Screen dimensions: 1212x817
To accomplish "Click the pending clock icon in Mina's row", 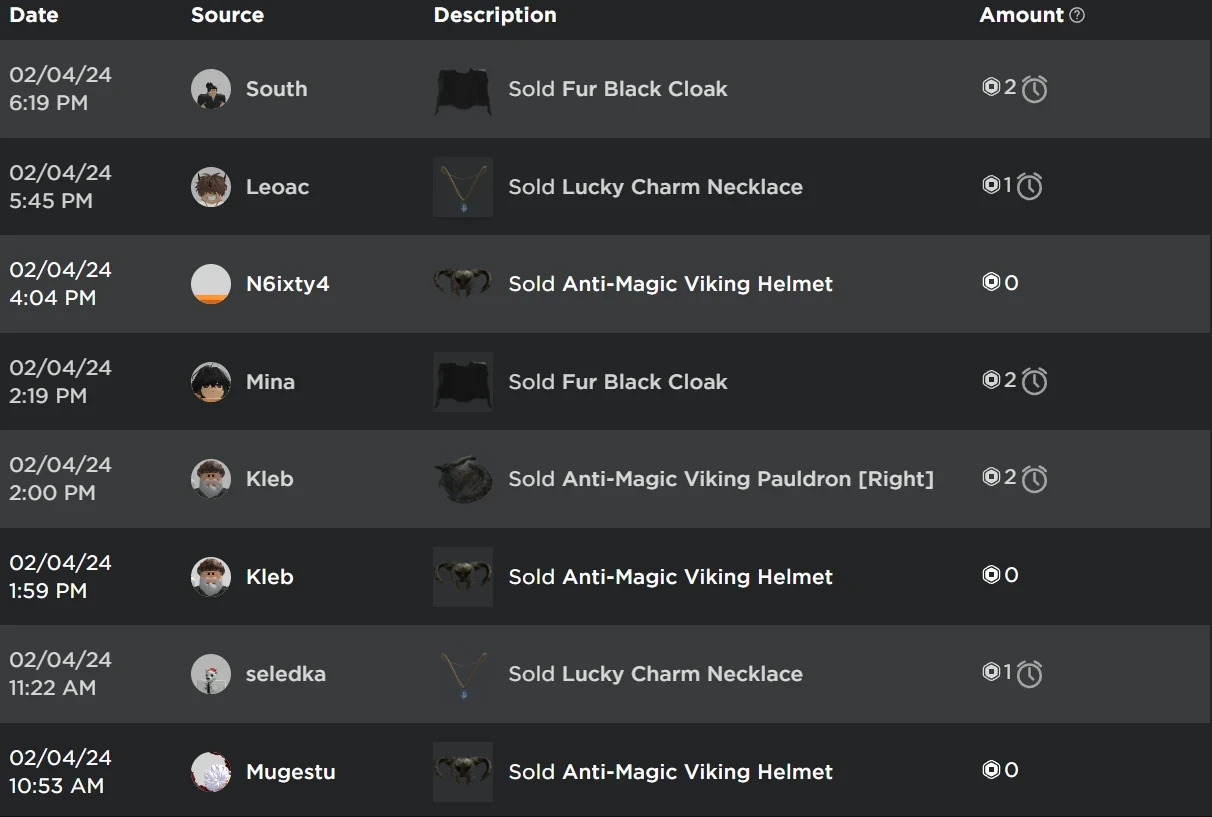I will pos(1035,381).
